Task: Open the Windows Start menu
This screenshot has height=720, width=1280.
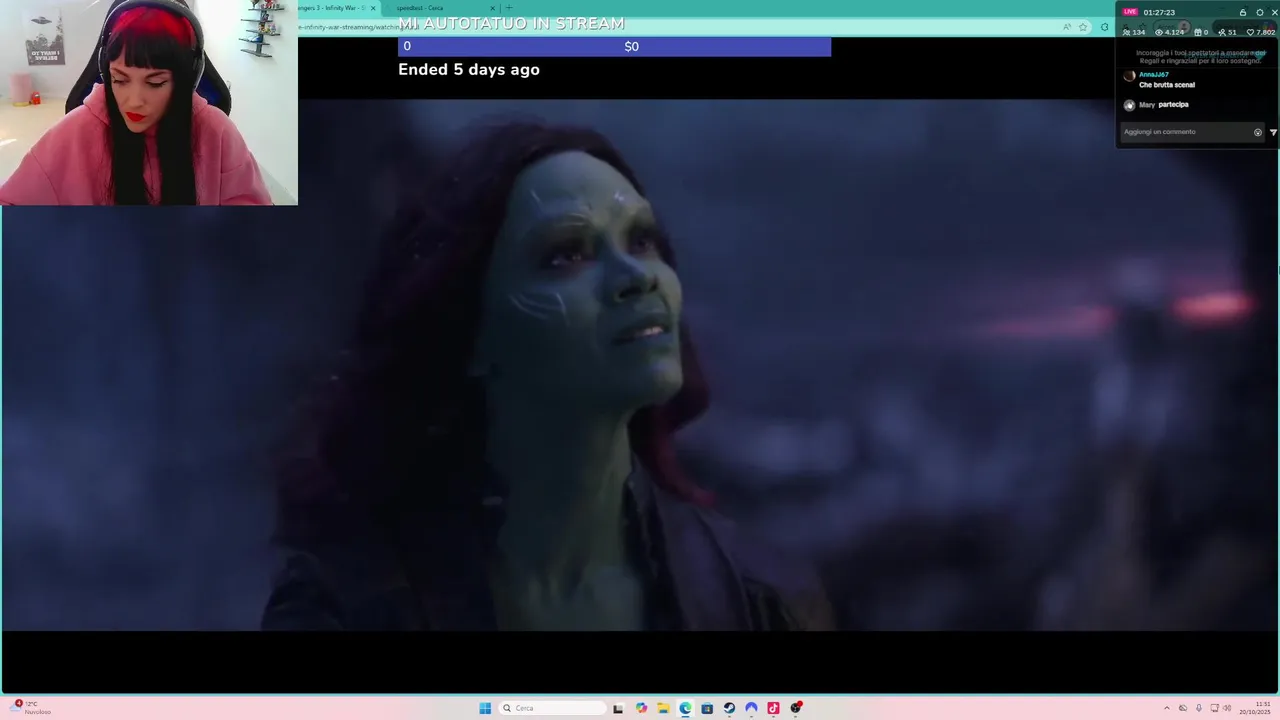Action: 485,708
